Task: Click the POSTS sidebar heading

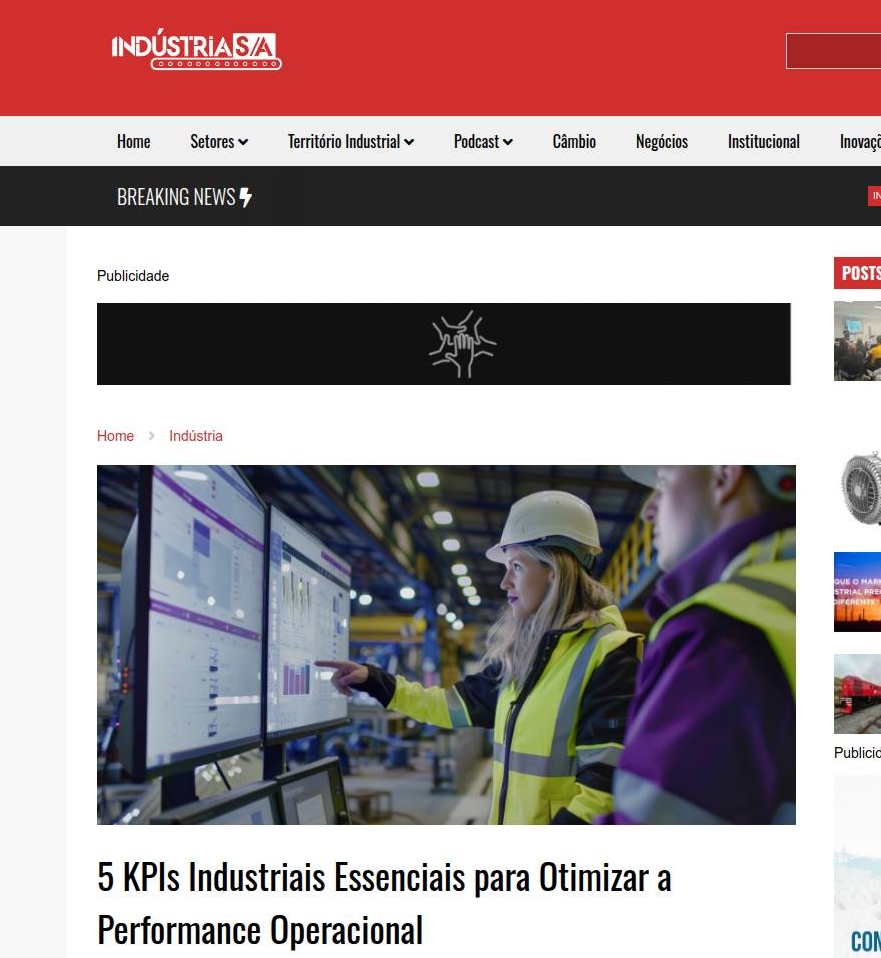Action: pyautogui.click(x=858, y=273)
